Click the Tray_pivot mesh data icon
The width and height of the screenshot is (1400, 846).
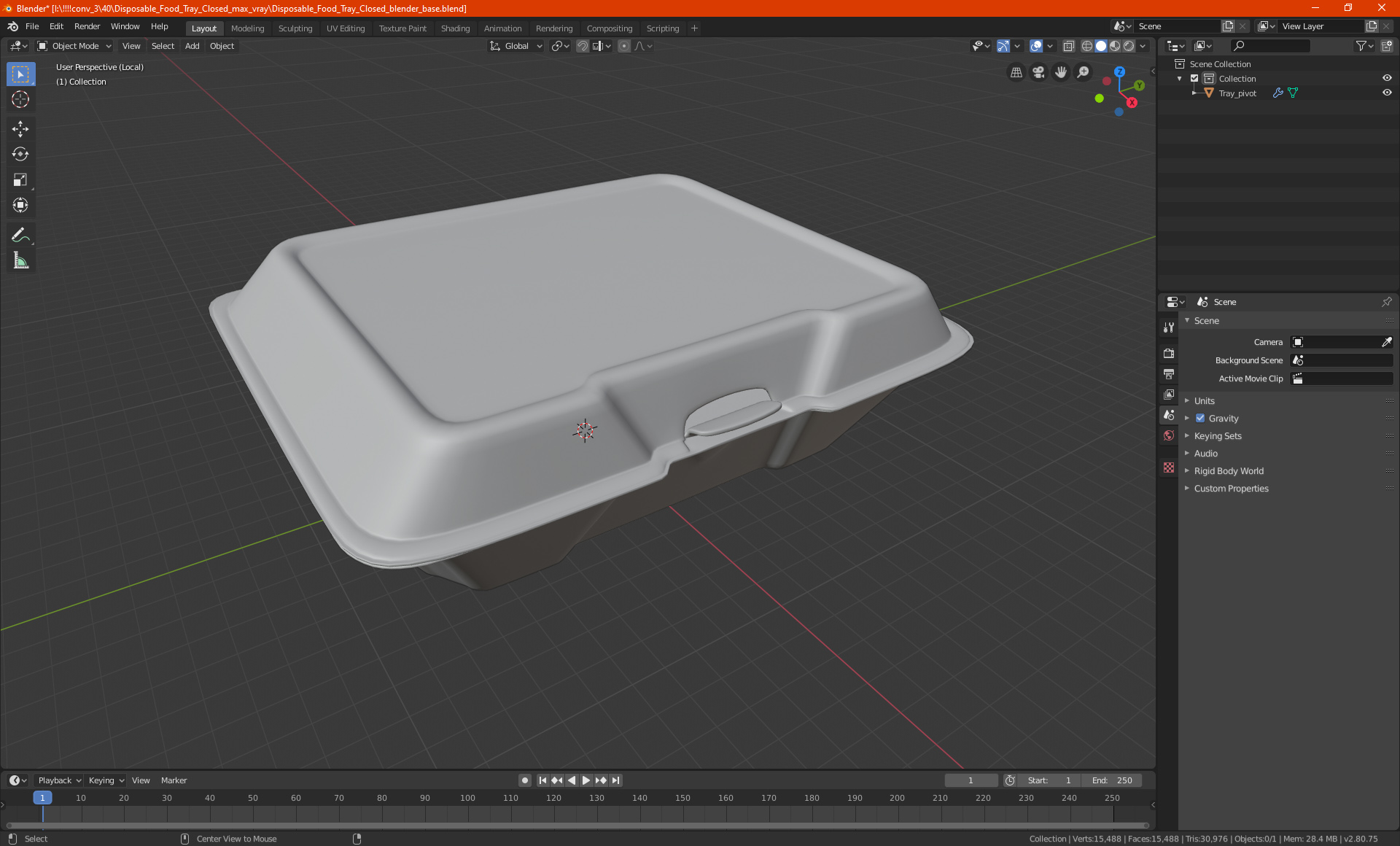[x=1293, y=93]
